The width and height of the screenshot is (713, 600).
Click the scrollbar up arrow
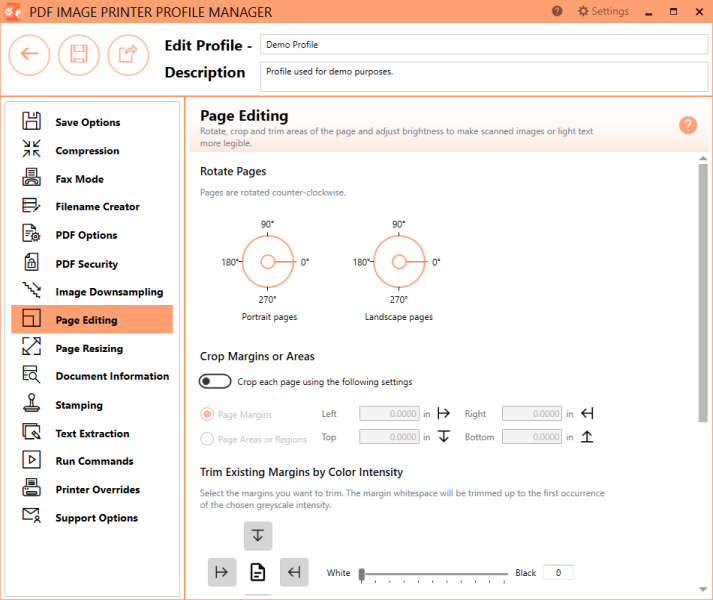coord(703,158)
